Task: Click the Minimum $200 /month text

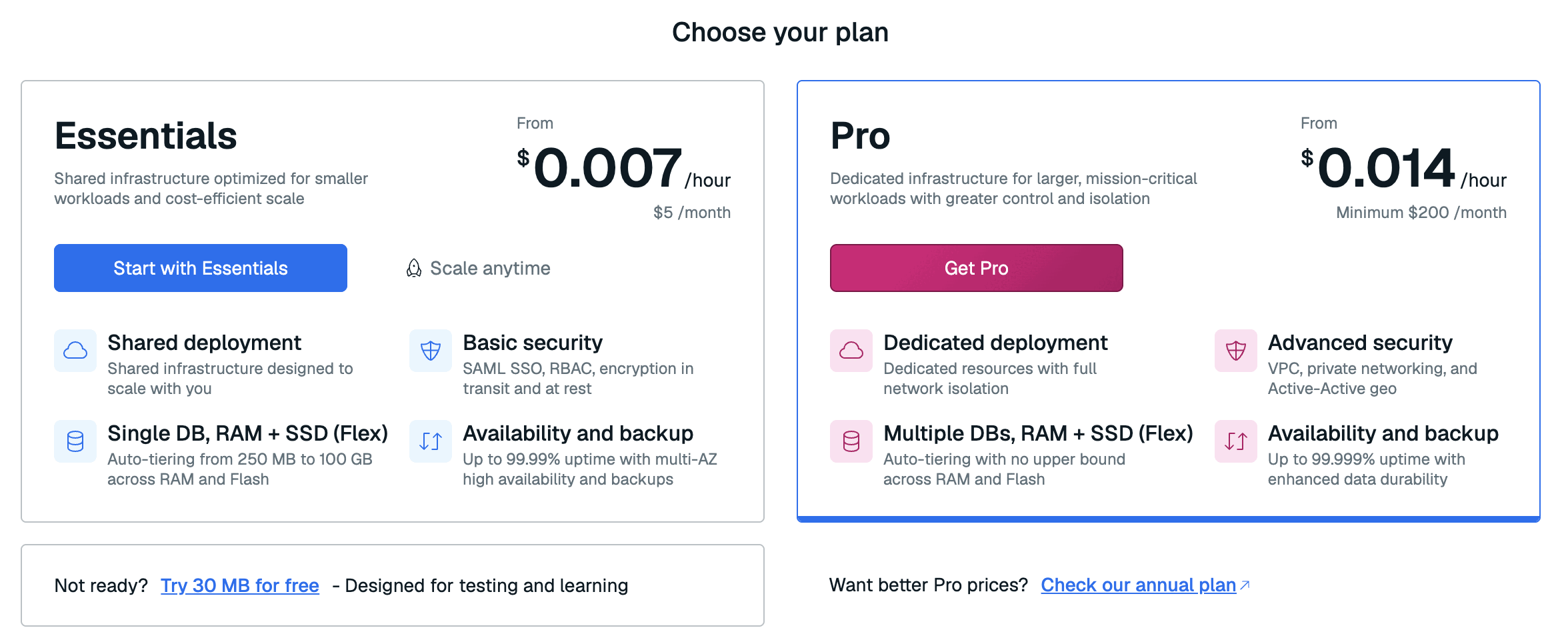Action: [1421, 213]
